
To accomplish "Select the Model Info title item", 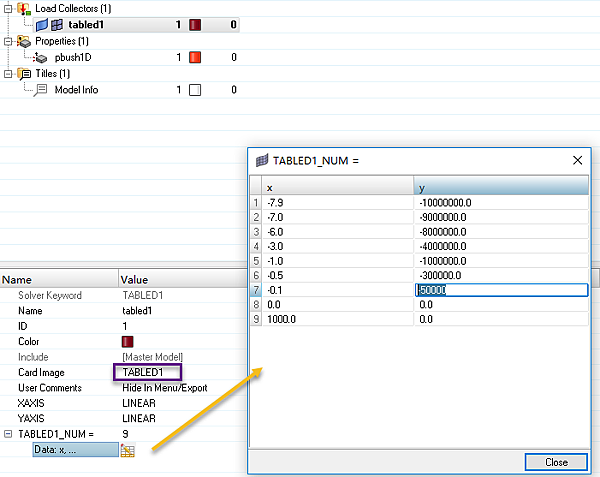I will click(76, 90).
